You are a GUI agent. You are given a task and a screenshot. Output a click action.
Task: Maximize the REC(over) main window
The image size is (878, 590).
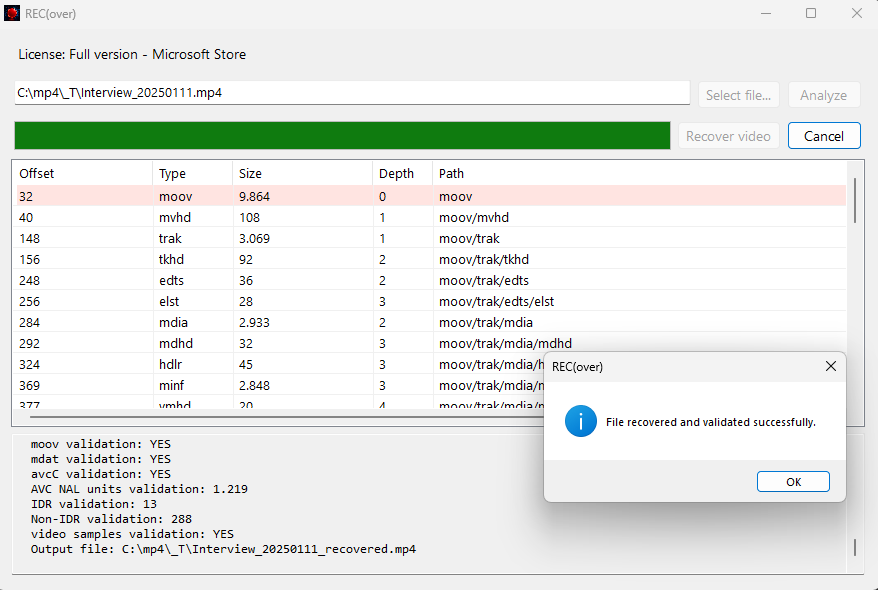pos(811,13)
